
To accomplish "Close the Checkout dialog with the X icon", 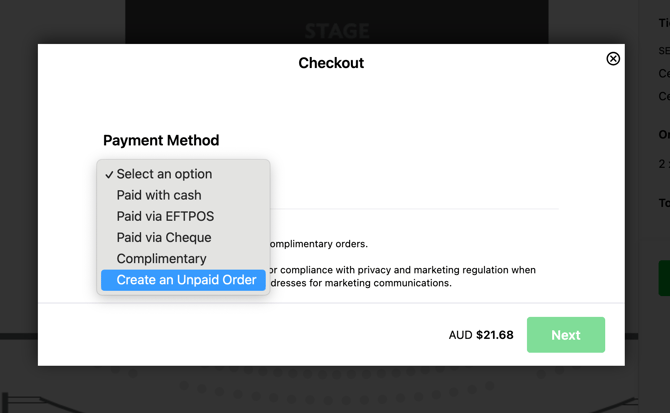I will click(613, 59).
